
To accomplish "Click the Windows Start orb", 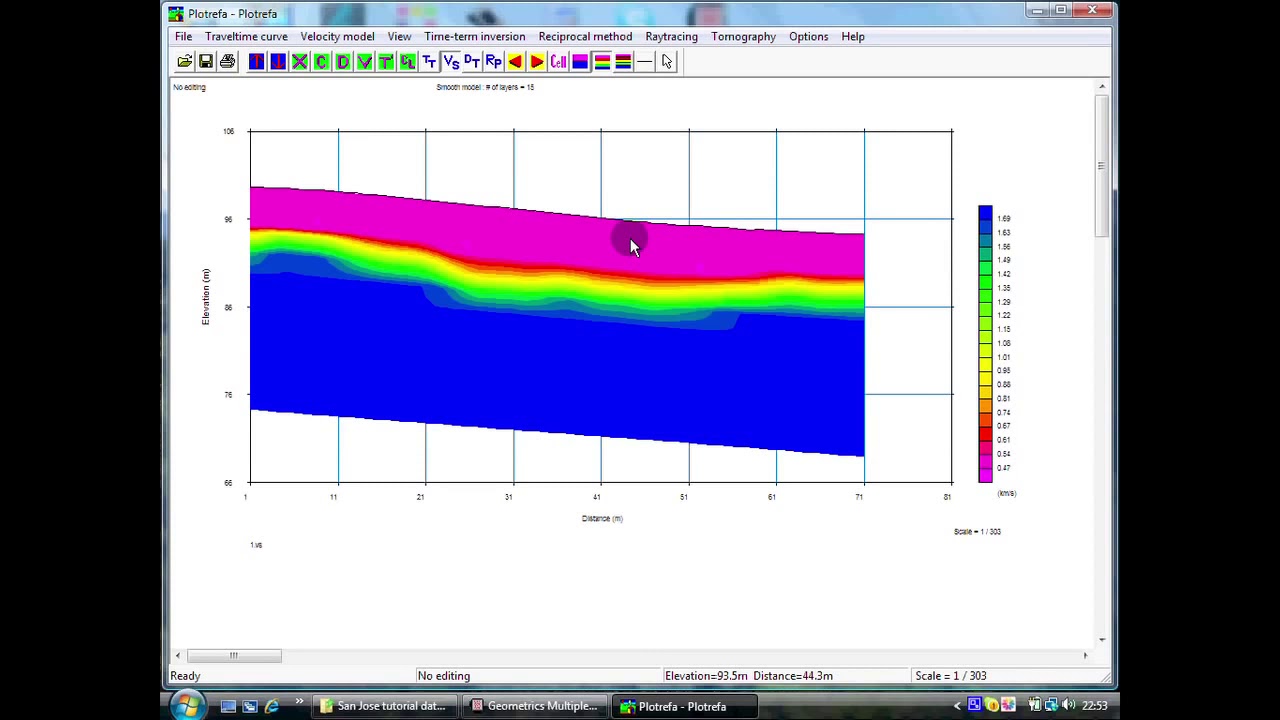I will pyautogui.click(x=186, y=706).
